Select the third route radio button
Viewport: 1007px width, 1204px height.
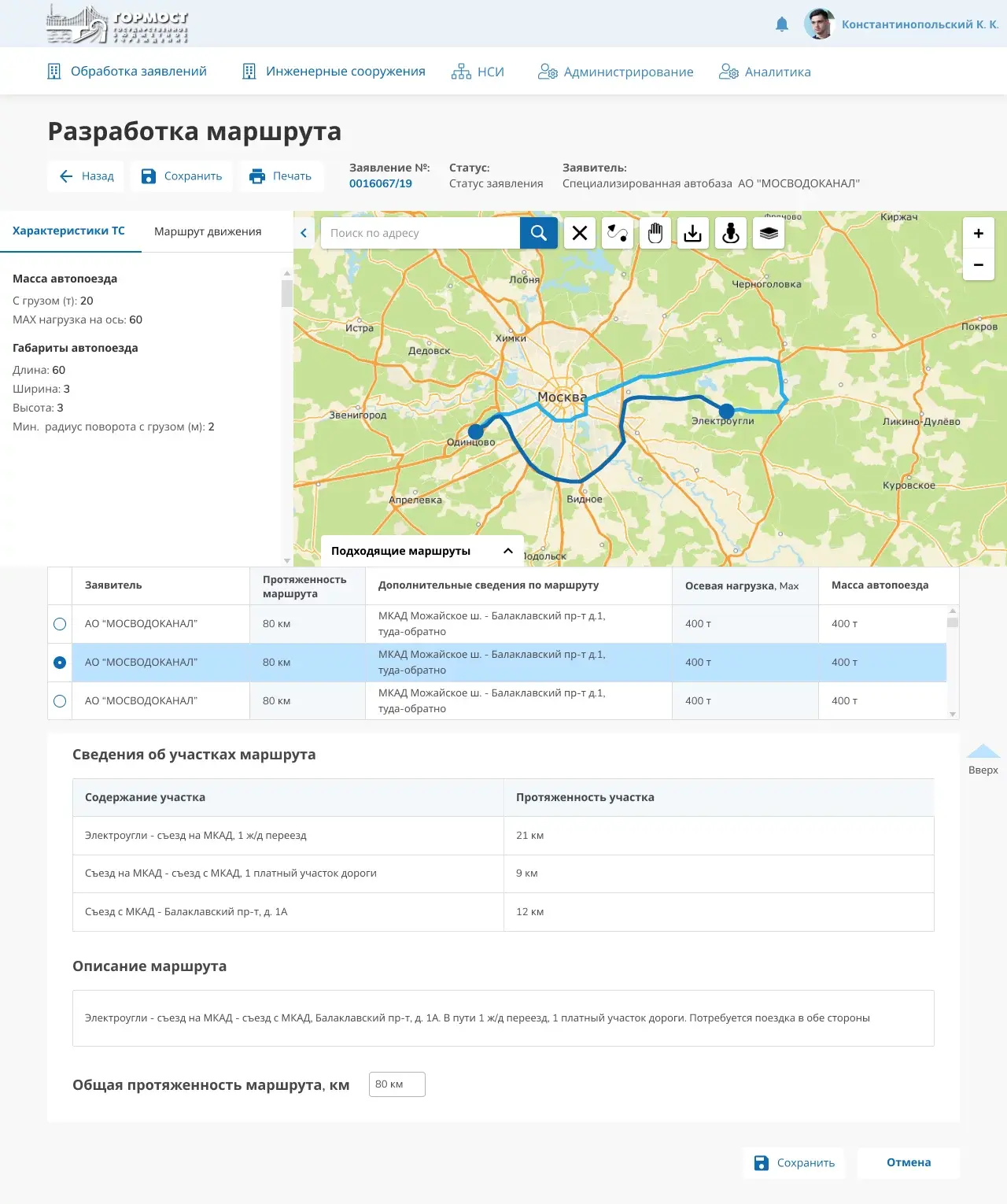(x=60, y=701)
